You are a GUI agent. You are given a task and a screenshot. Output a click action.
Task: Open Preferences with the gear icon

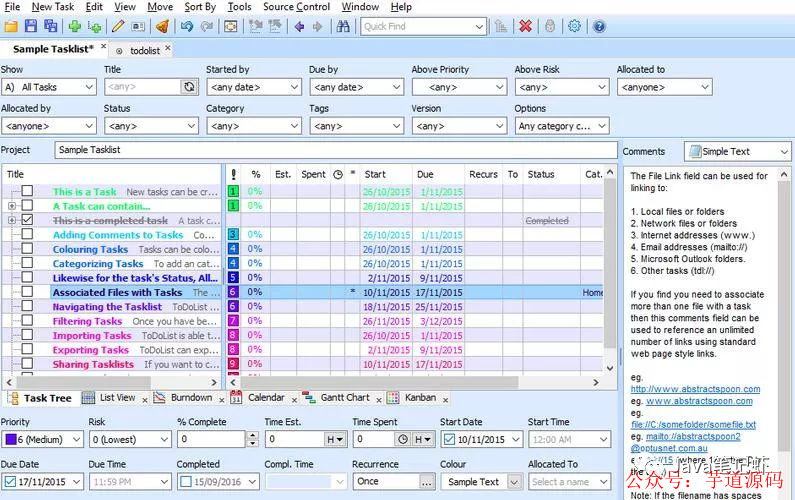pyautogui.click(x=574, y=26)
